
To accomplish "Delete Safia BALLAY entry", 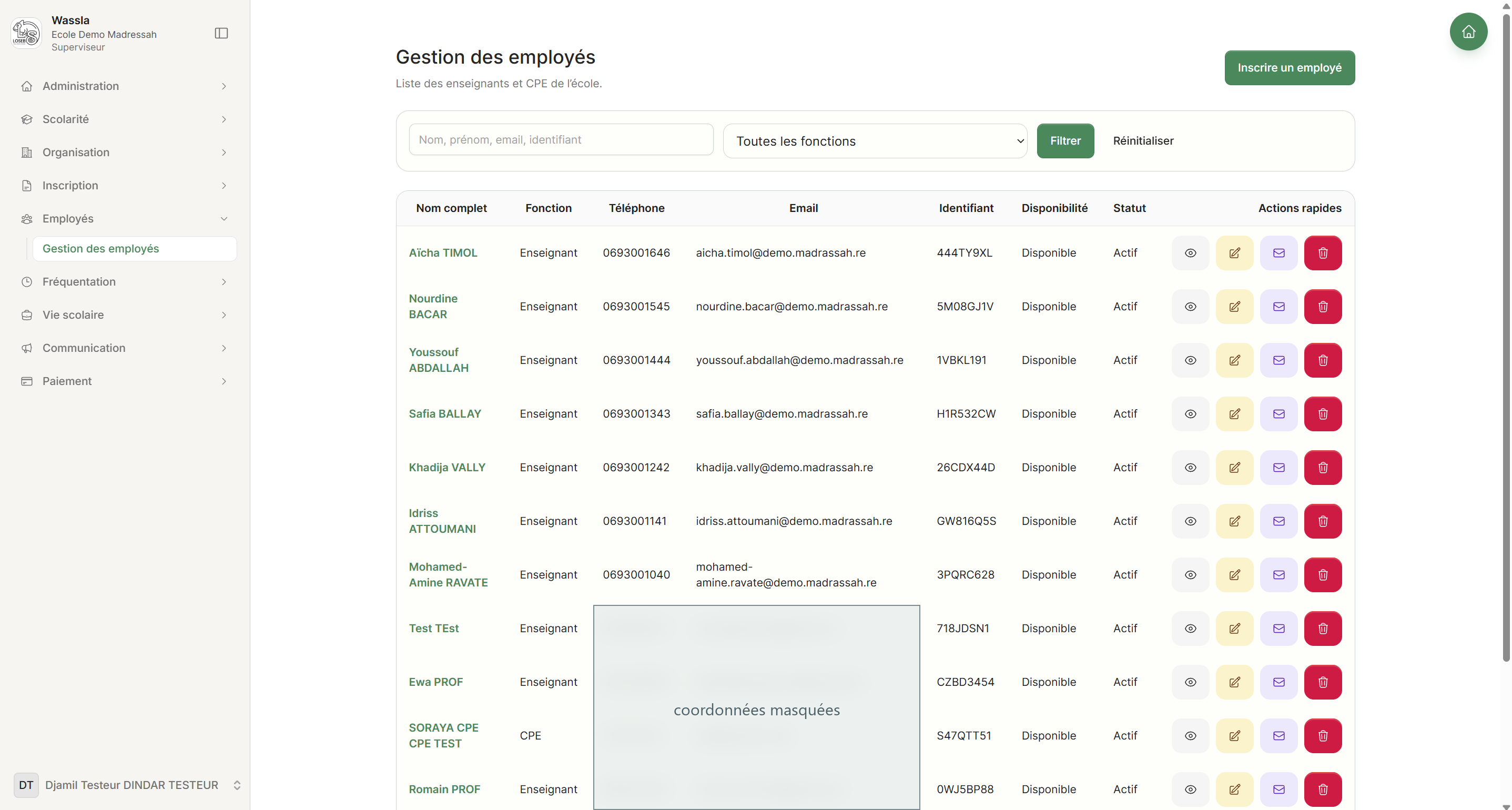I will tap(1323, 414).
